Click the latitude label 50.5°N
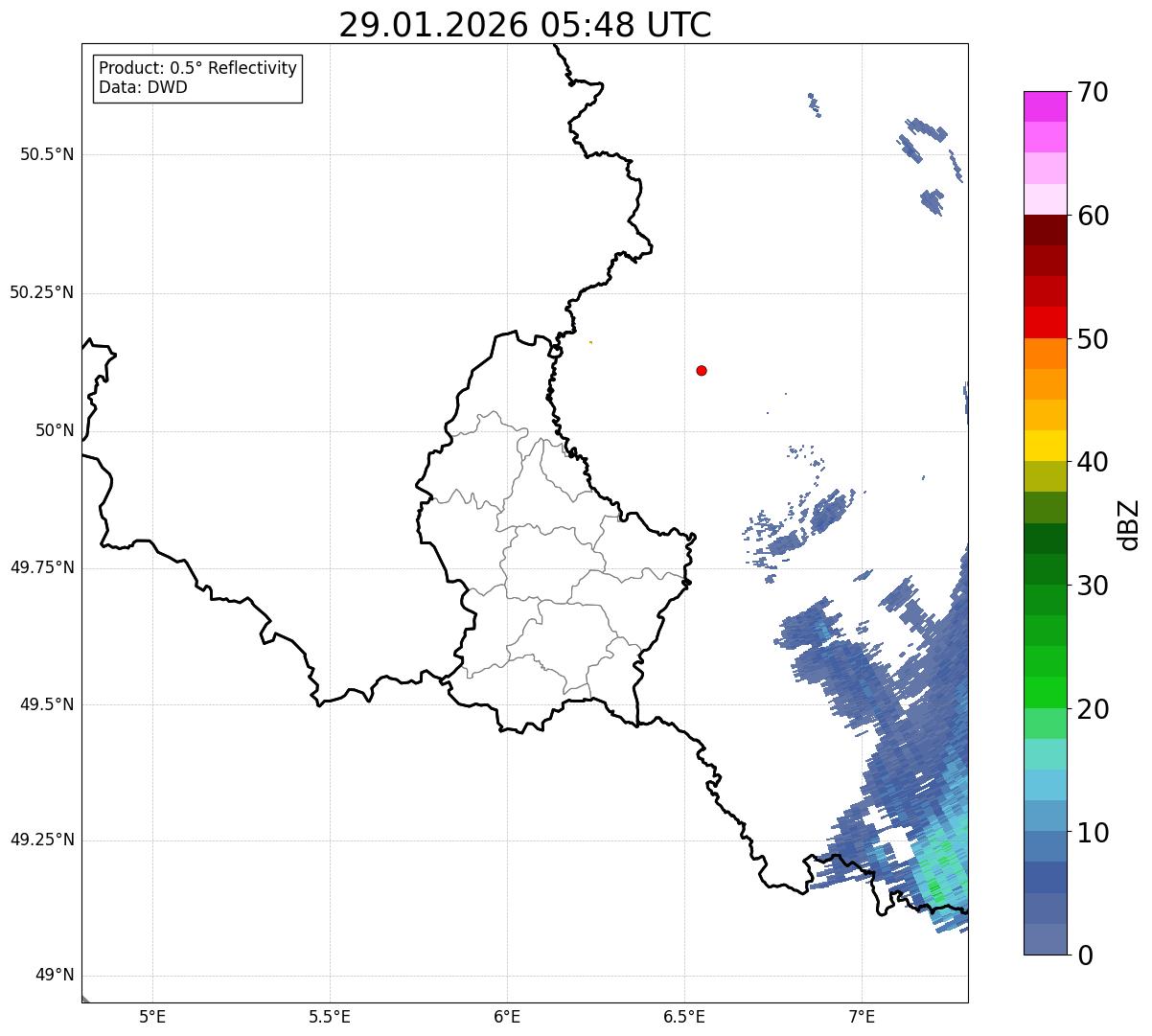The height and width of the screenshot is (1036, 1152). pos(47,154)
